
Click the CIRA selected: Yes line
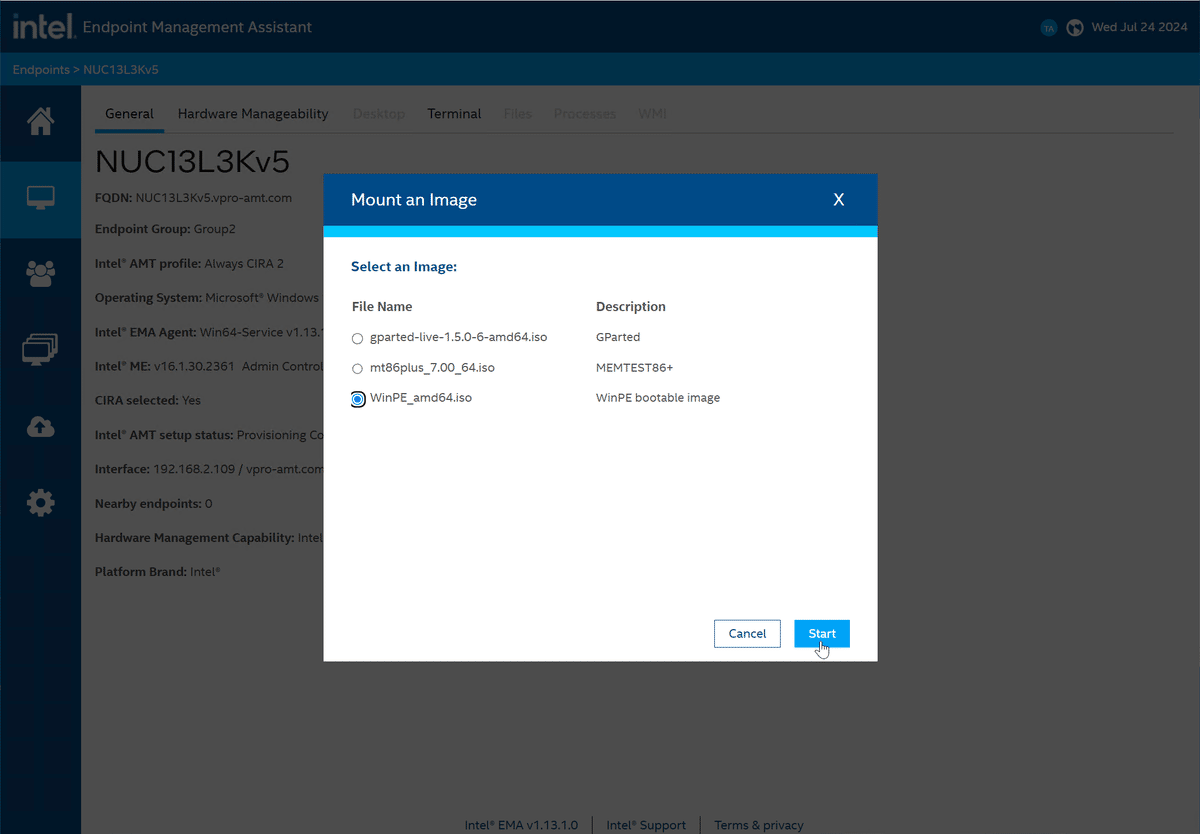coord(148,400)
